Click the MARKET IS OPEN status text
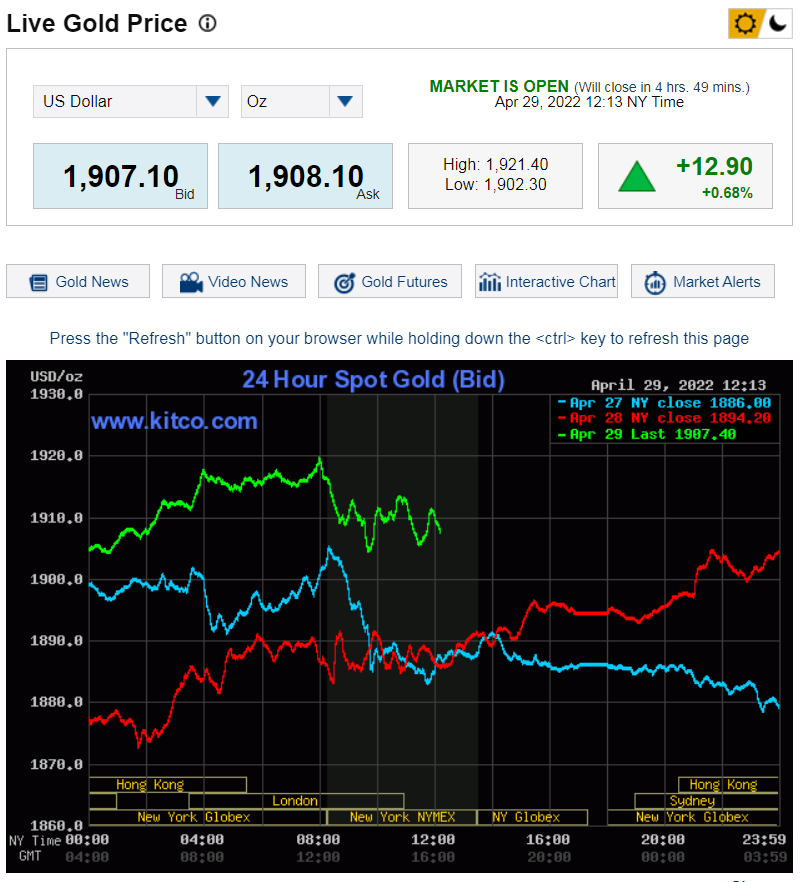The image size is (801, 882). pos(499,86)
